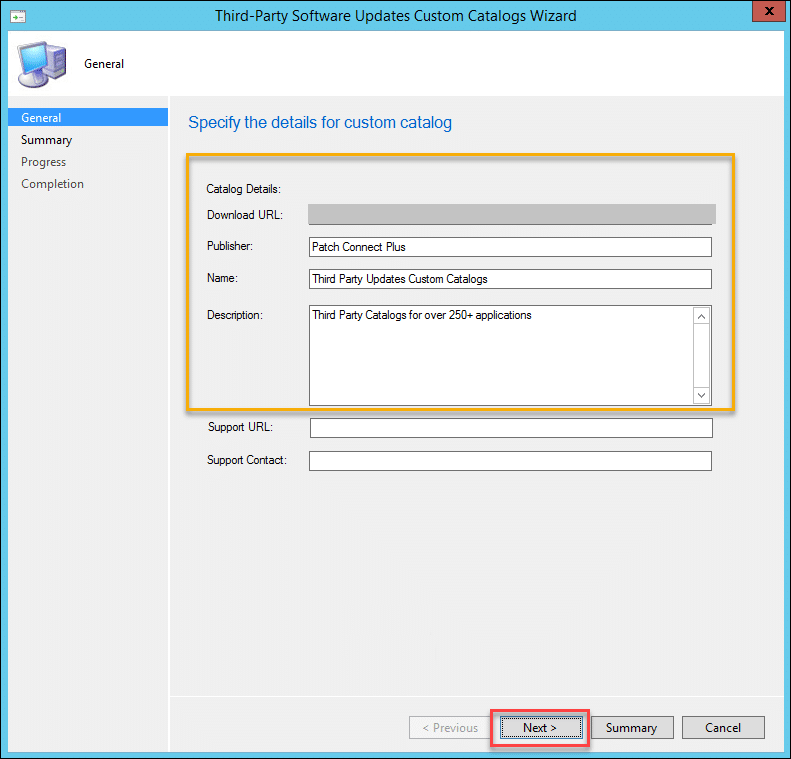
Task: Click the 'Catalog Details:' label
Action: pos(243,189)
